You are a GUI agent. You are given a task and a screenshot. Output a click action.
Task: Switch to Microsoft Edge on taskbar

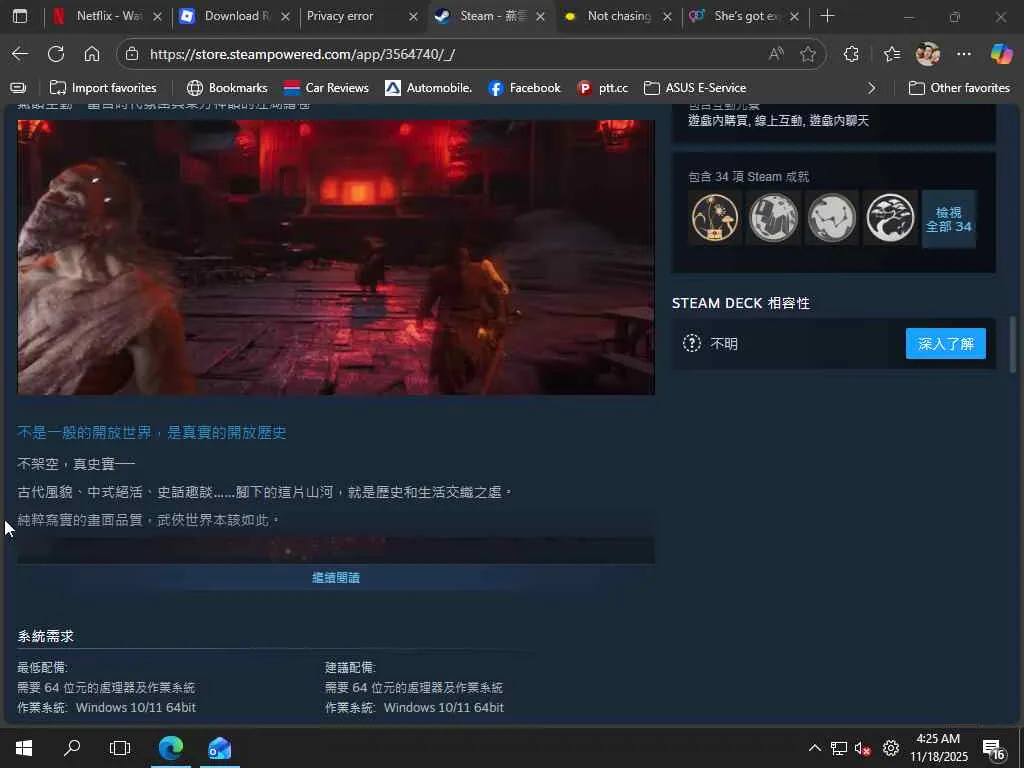point(171,748)
